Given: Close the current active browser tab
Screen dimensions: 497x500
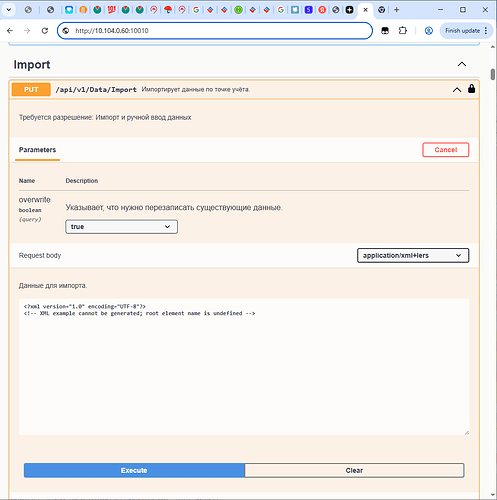Looking at the screenshot, I should coord(366,10).
